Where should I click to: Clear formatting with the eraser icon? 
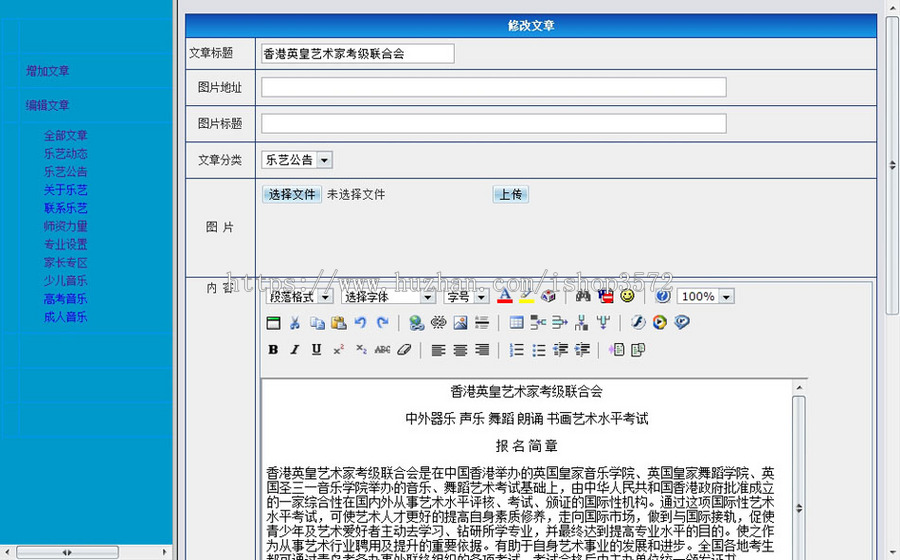coord(404,350)
